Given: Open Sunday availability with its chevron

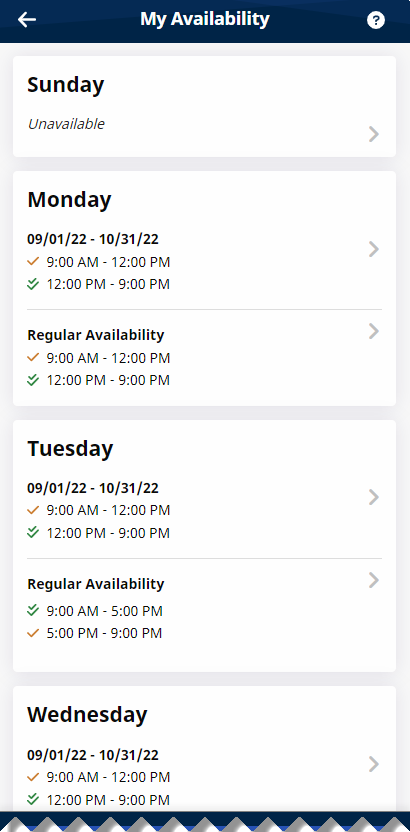Looking at the screenshot, I should [x=374, y=134].
